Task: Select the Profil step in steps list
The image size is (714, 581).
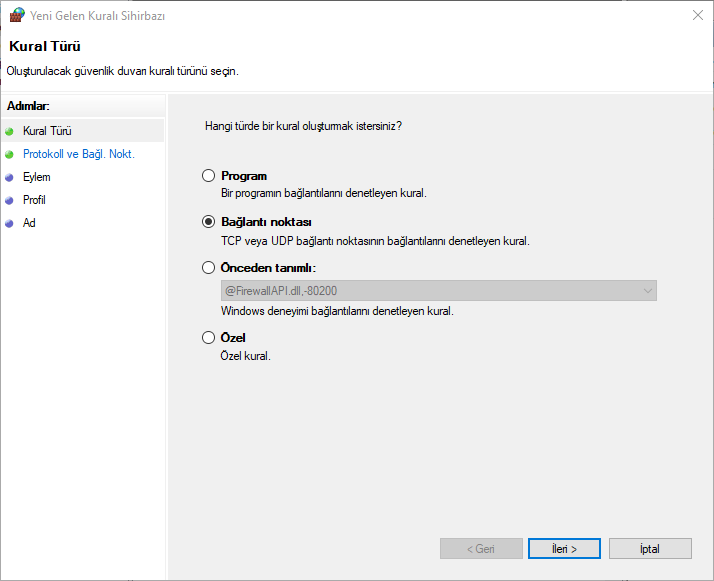Action: click(x=34, y=200)
